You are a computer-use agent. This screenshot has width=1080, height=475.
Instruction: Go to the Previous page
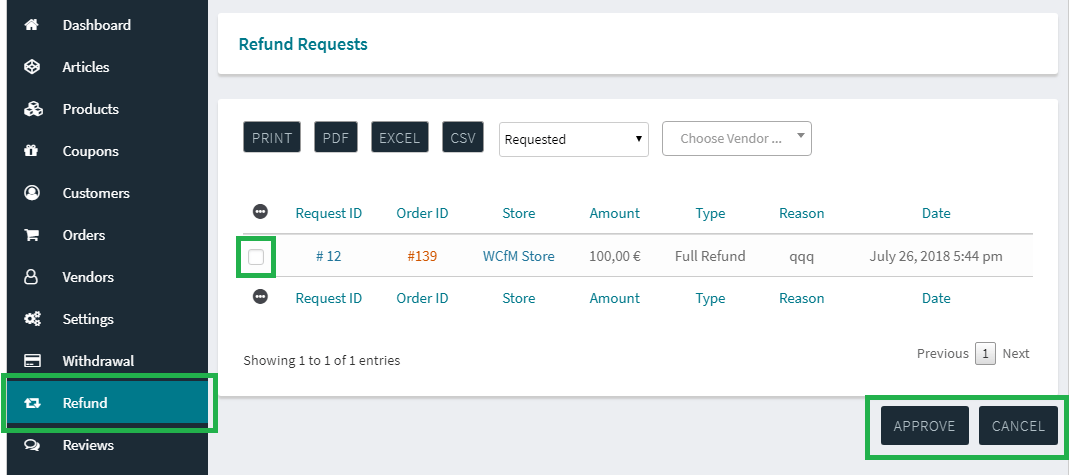[x=943, y=353]
